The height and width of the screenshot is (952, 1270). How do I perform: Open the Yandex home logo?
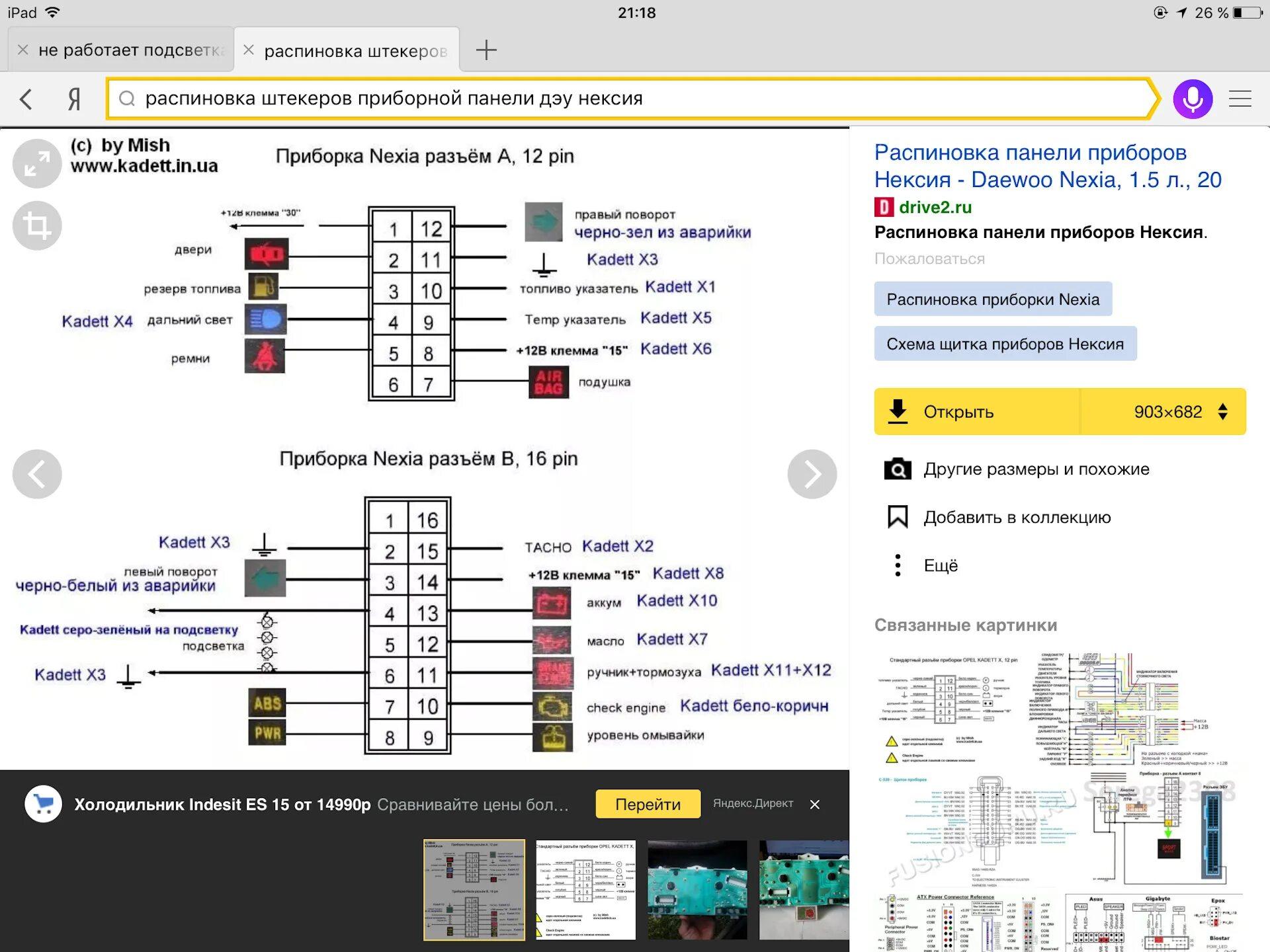point(74,99)
